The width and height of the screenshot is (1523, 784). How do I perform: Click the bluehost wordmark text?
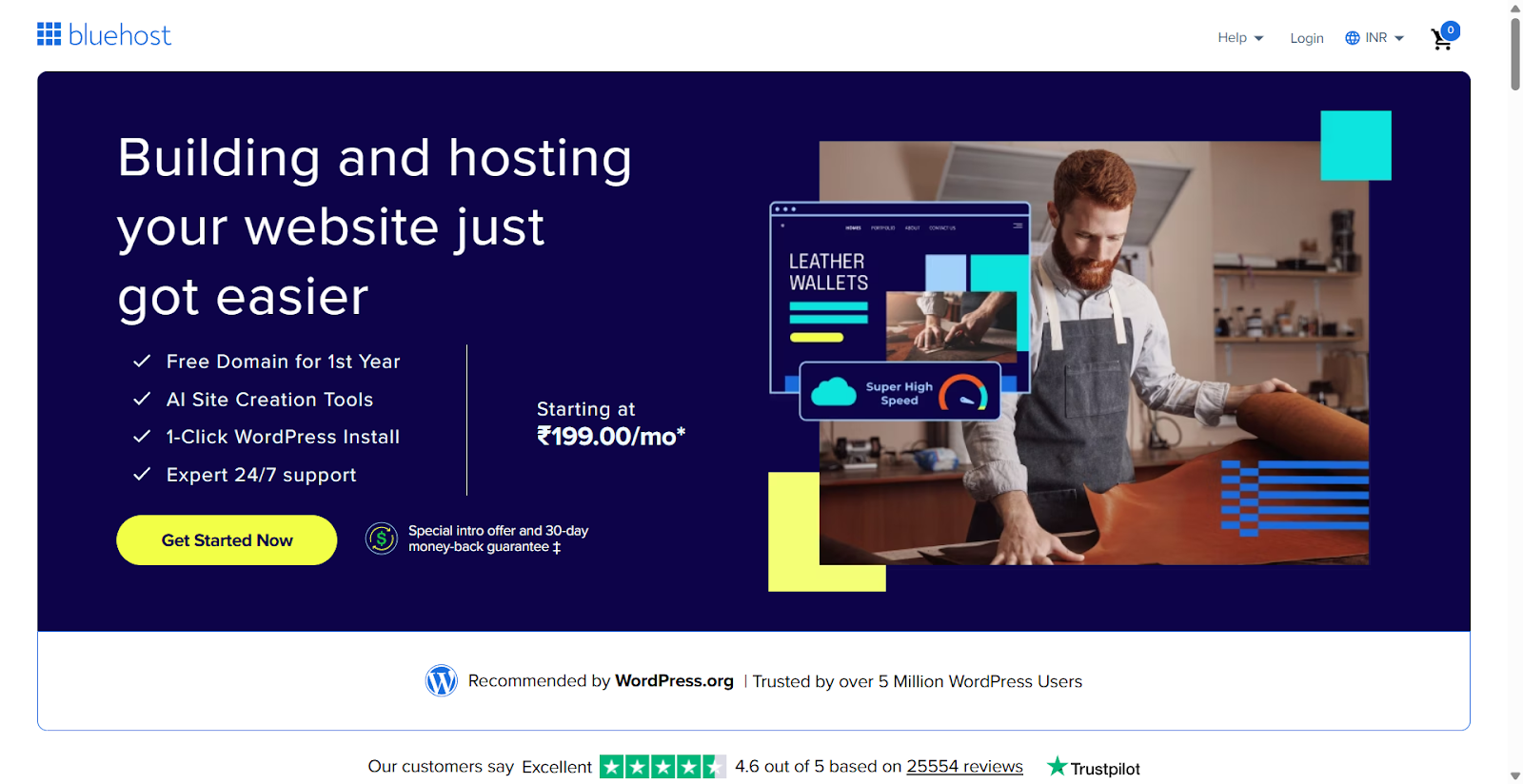(x=120, y=36)
